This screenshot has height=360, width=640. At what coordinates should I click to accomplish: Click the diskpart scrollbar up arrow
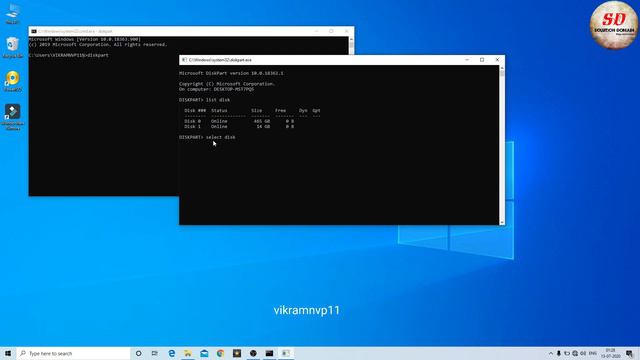pos(502,67)
